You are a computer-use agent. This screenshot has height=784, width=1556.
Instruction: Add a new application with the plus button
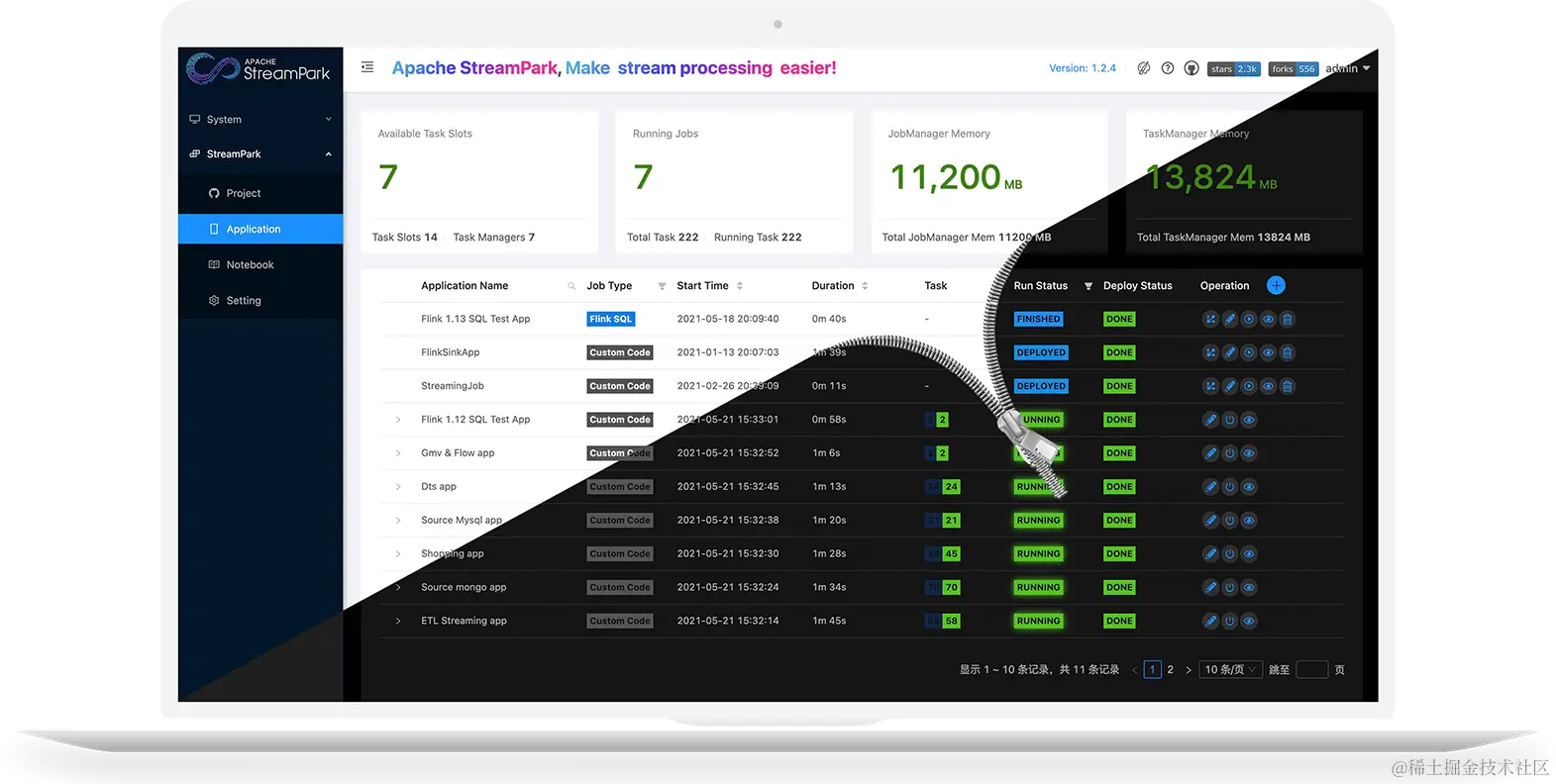1276,285
